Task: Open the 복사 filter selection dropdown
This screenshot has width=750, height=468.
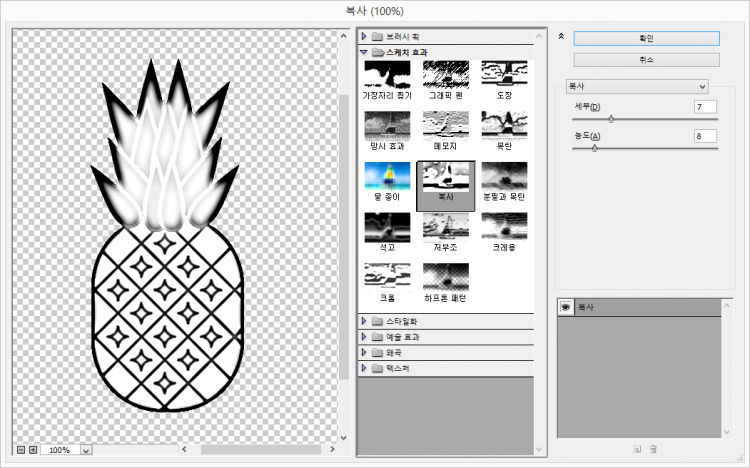Action: click(x=637, y=86)
